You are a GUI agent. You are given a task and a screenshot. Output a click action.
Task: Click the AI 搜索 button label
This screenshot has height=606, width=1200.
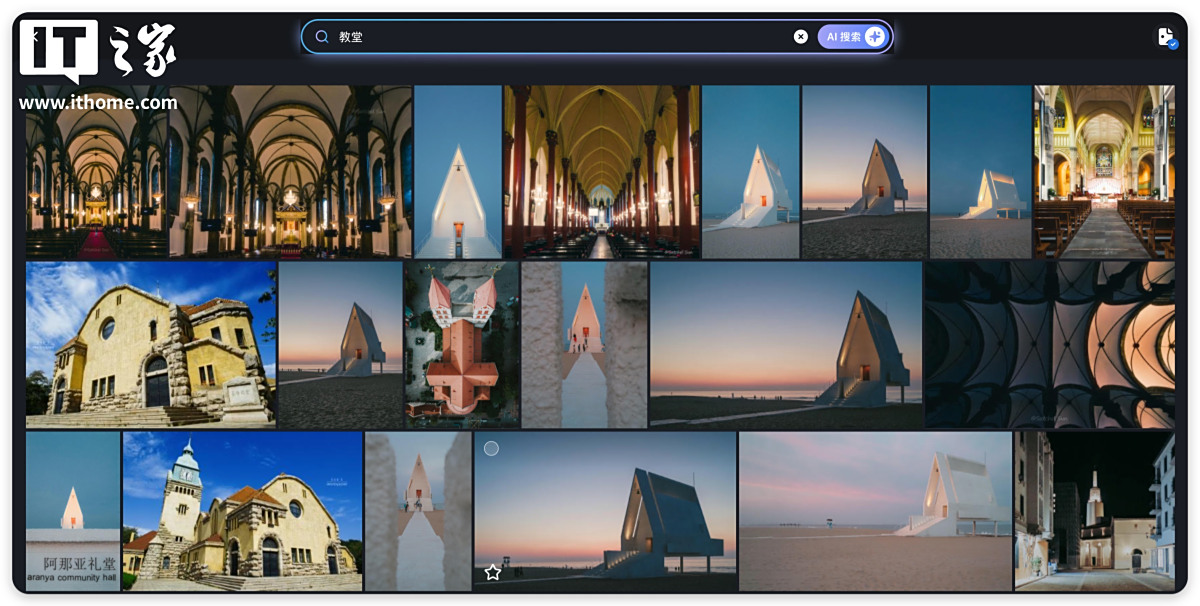click(843, 37)
